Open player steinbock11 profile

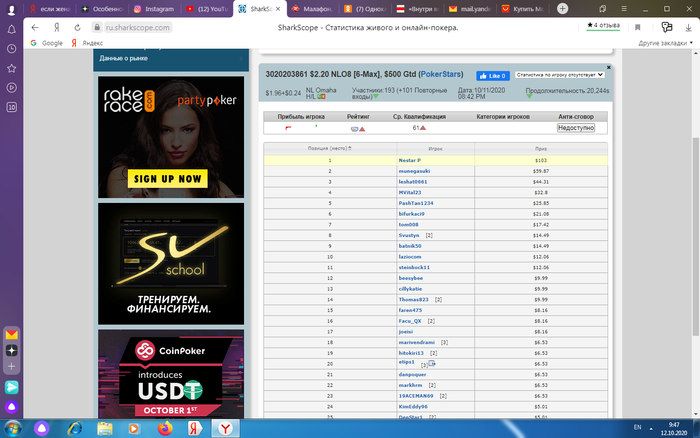pyautogui.click(x=414, y=267)
